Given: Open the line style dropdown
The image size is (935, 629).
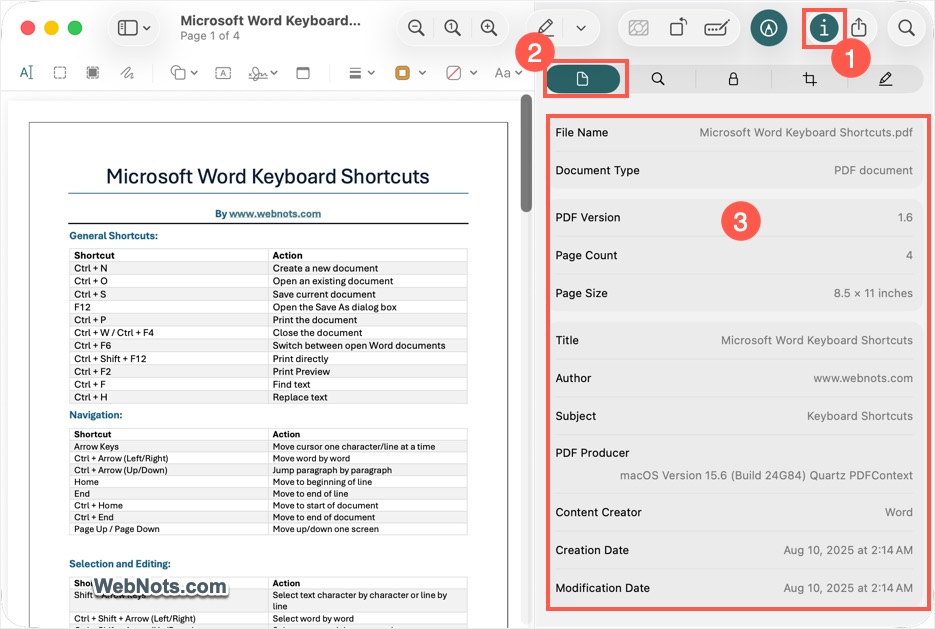Looking at the screenshot, I should [x=361, y=73].
